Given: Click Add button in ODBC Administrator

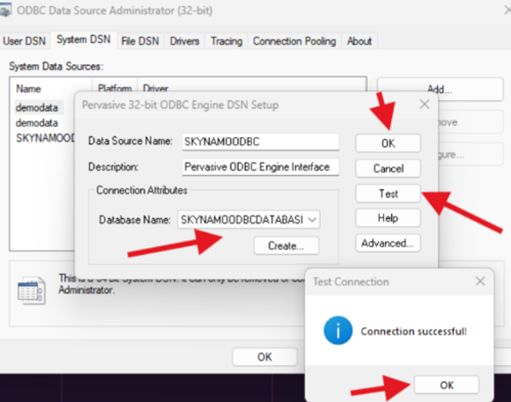Looking at the screenshot, I should [440, 89].
